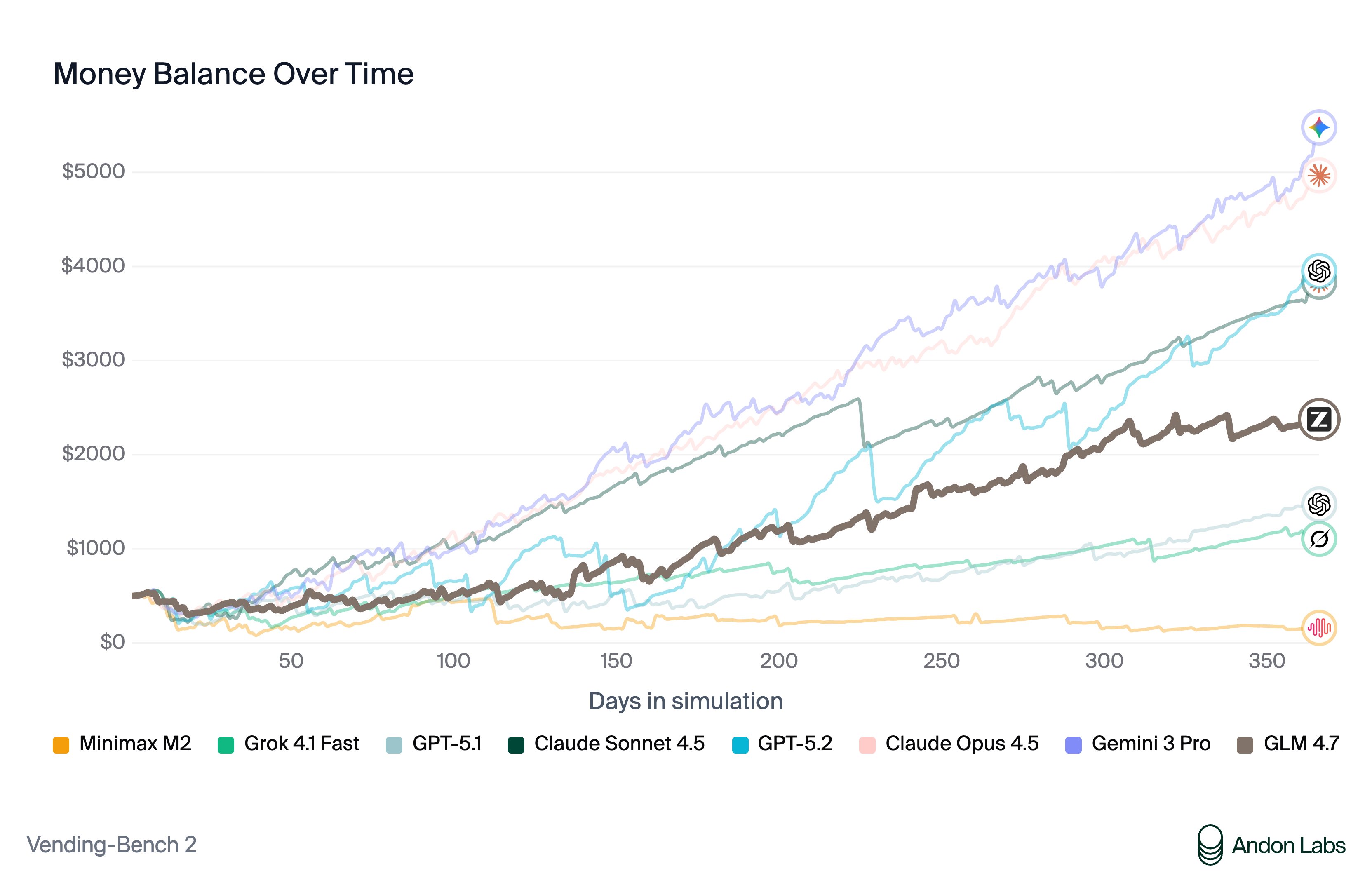
Task: Click the Vending-Bench 2 footer label
Action: click(x=112, y=845)
